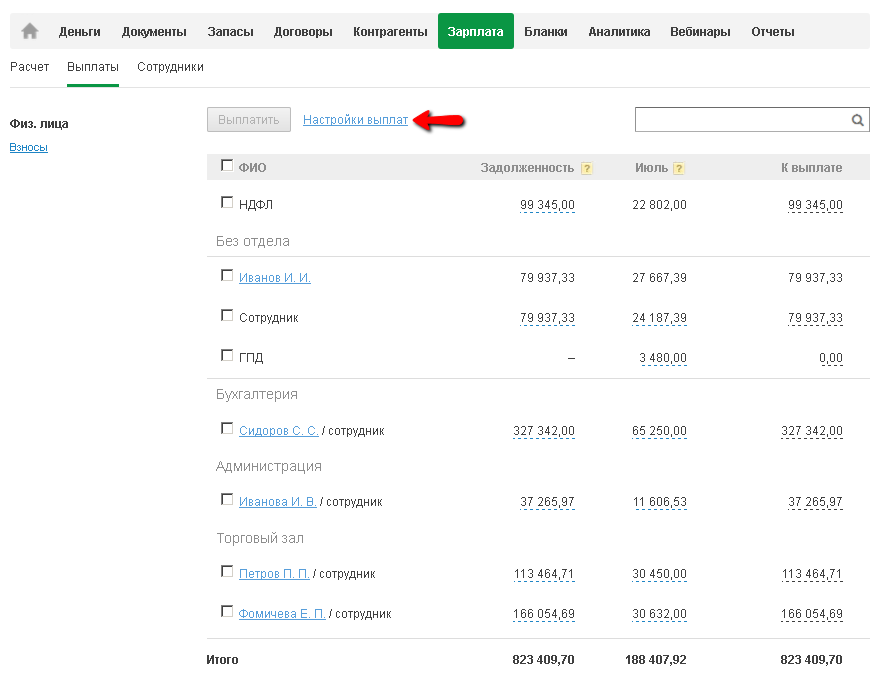Image resolution: width=883 pixels, height=685 pixels.
Task: Open the Взносы link in sidebar
Action: (28, 148)
